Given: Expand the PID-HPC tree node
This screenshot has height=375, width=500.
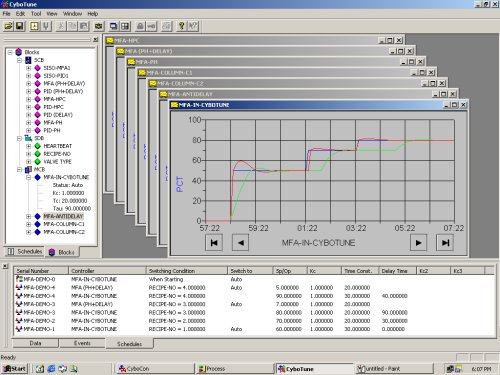Looking at the screenshot, I should click(28, 107).
